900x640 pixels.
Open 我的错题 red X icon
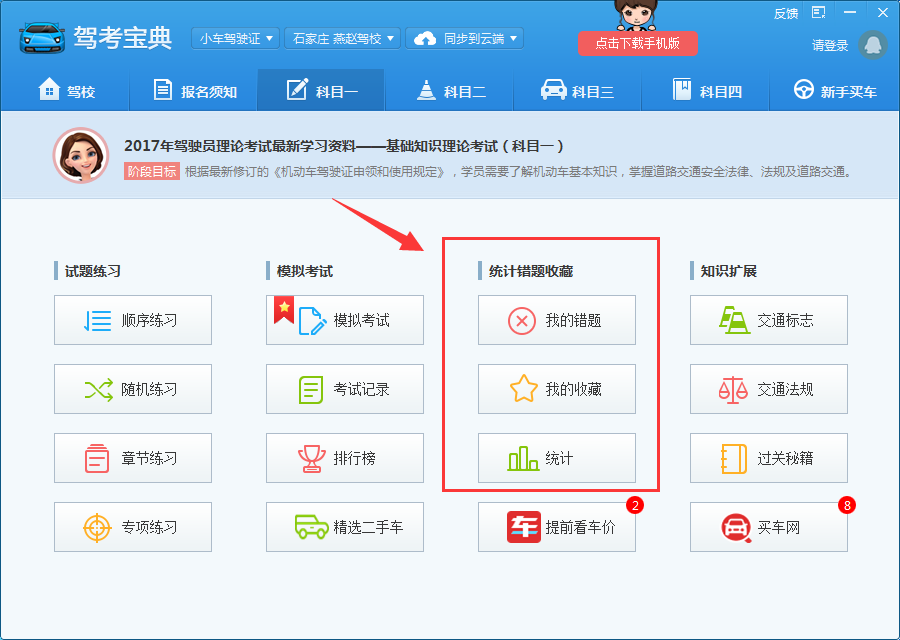[522, 320]
